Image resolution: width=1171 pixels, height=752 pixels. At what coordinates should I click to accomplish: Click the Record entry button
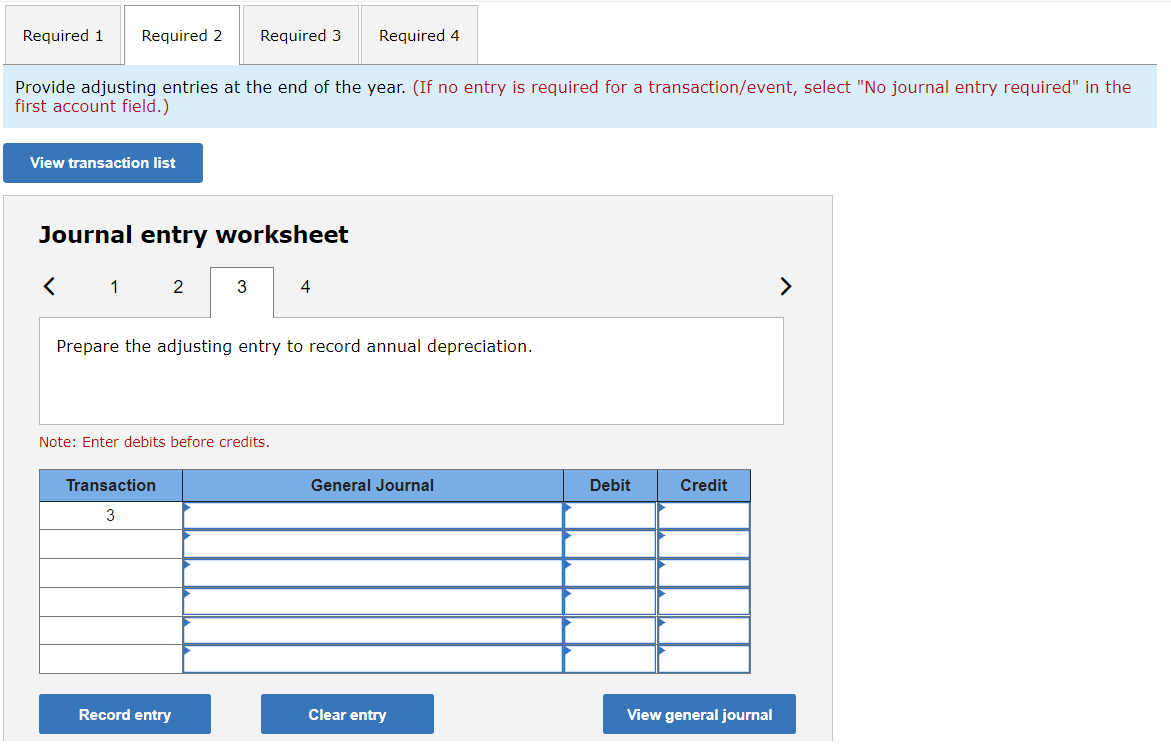(125, 715)
